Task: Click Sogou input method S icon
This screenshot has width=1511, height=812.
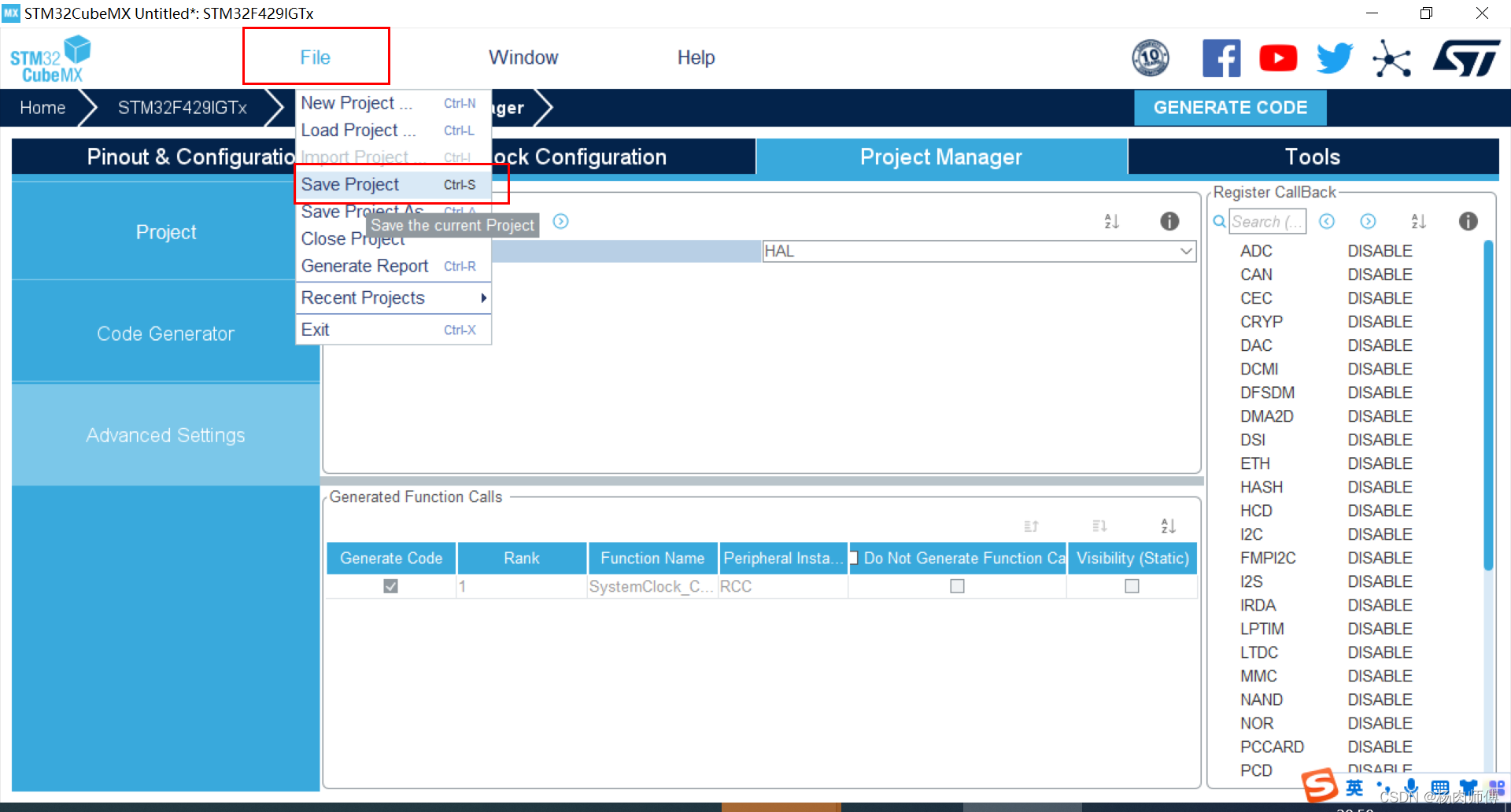Action: point(1319,784)
